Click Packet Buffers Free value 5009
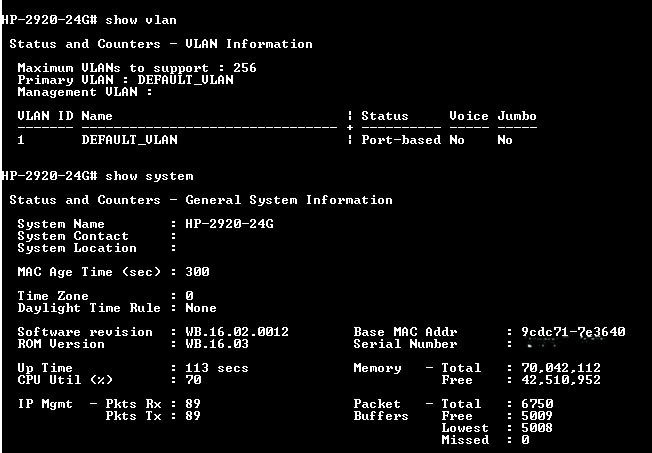The height and width of the screenshot is (453, 652). tap(537, 416)
